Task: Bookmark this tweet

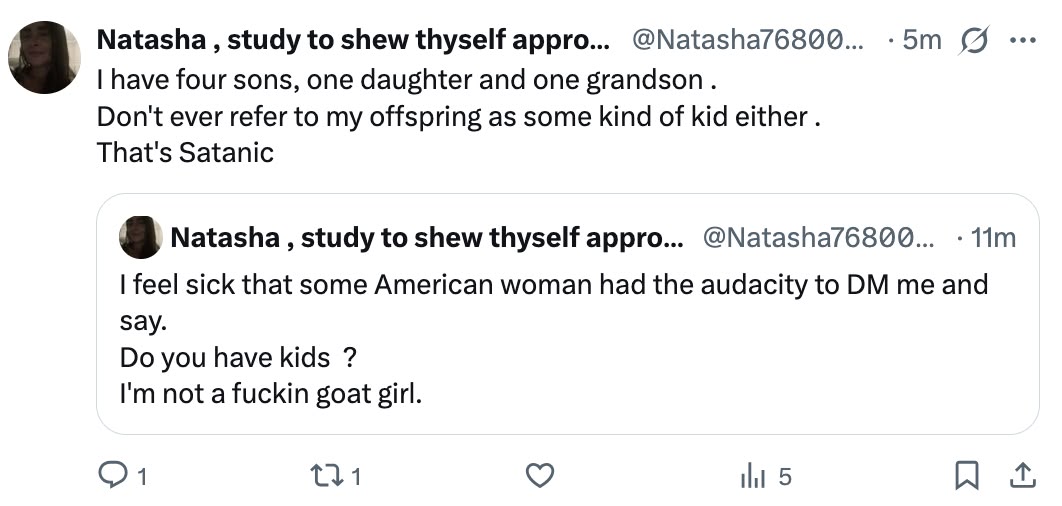Action: pos(966,476)
